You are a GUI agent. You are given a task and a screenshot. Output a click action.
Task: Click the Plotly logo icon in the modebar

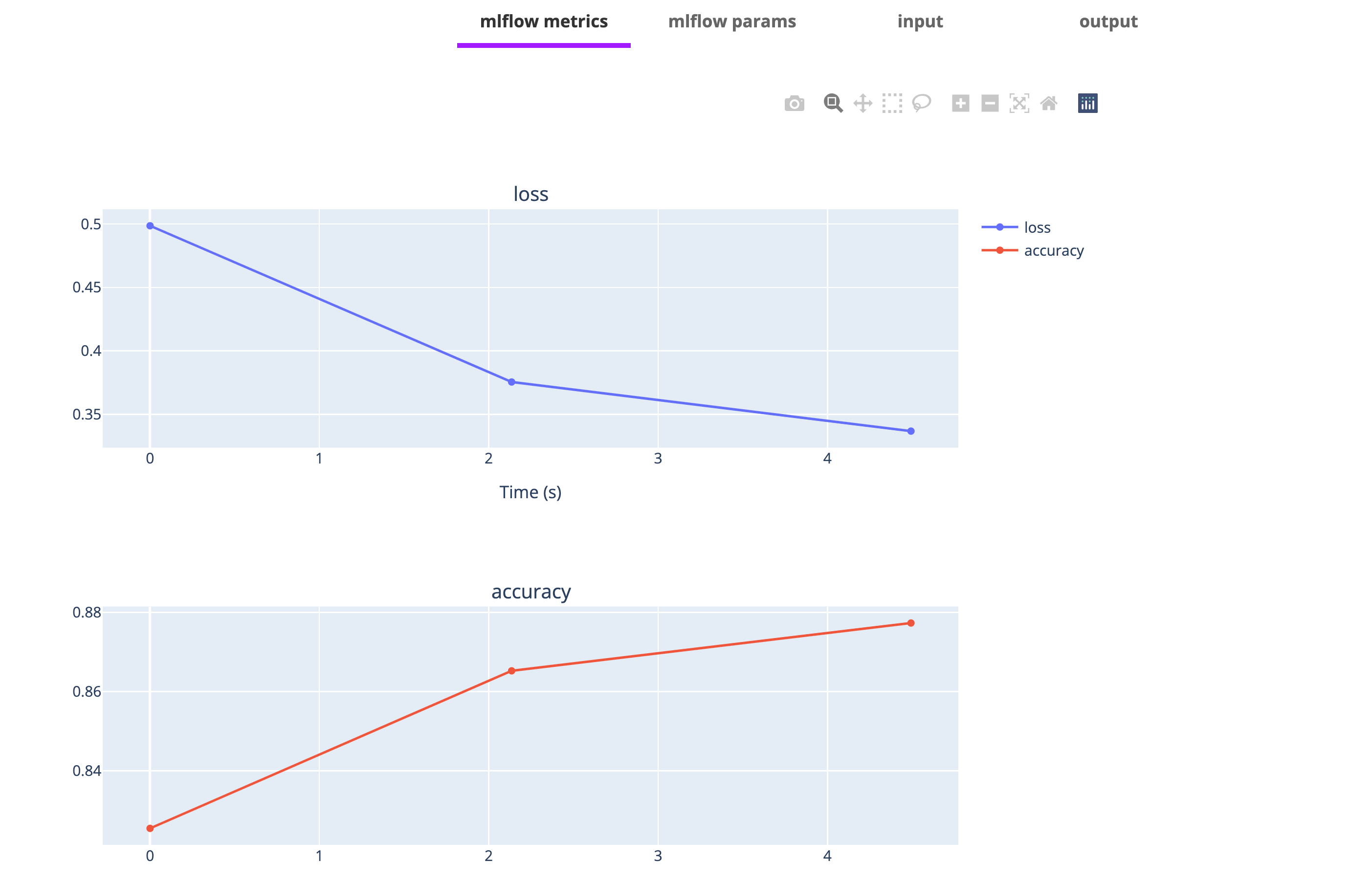point(1088,103)
